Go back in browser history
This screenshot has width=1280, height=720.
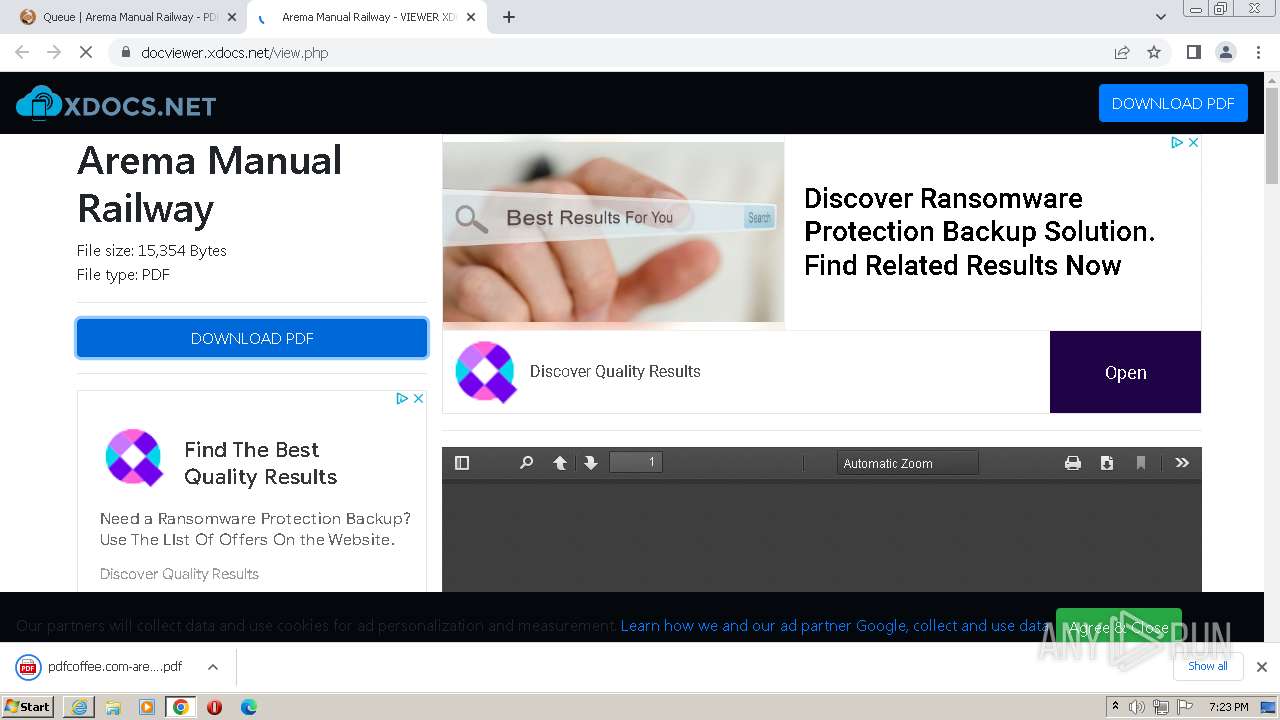pyautogui.click(x=22, y=52)
